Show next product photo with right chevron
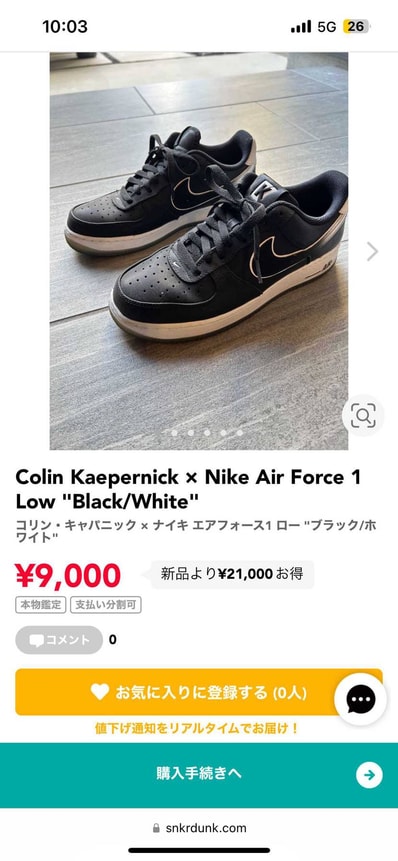The width and height of the screenshot is (398, 861). click(x=373, y=251)
